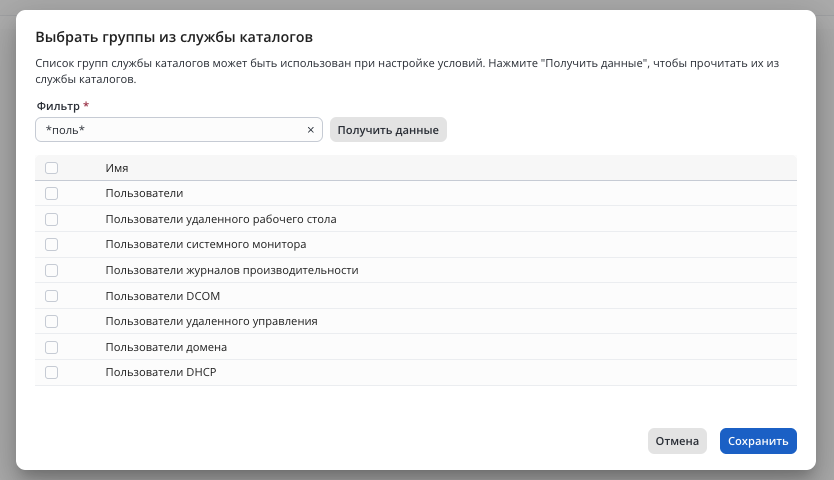
Task: Enable Пользователи журналов производительности checkbox
Action: (52, 270)
